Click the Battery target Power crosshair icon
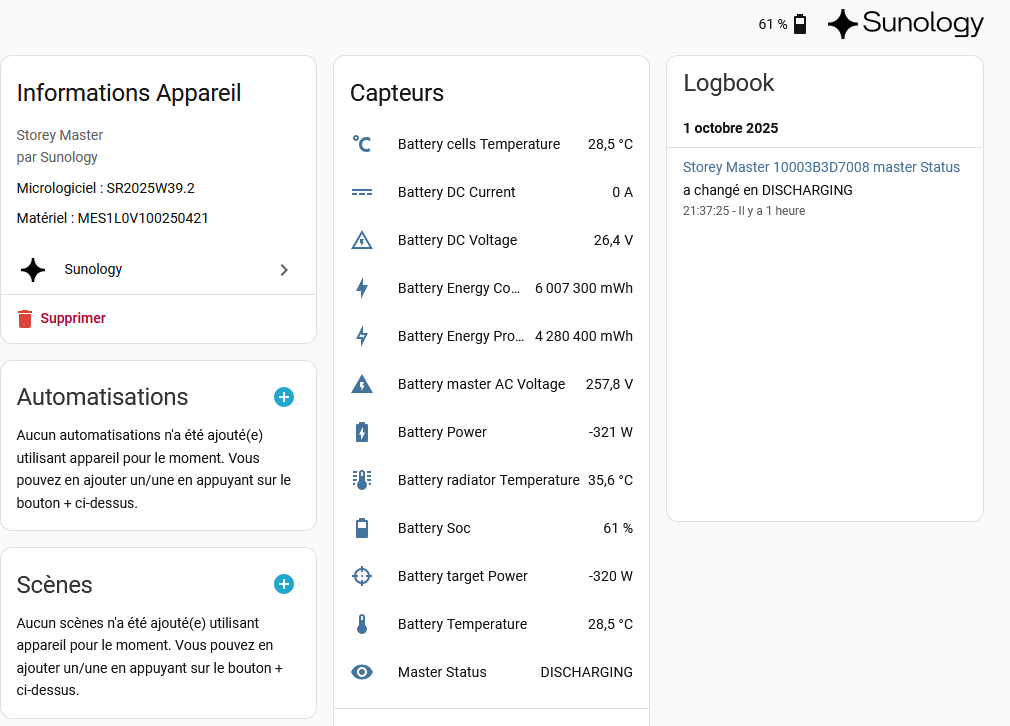This screenshot has height=726, width=1010. tap(362, 576)
